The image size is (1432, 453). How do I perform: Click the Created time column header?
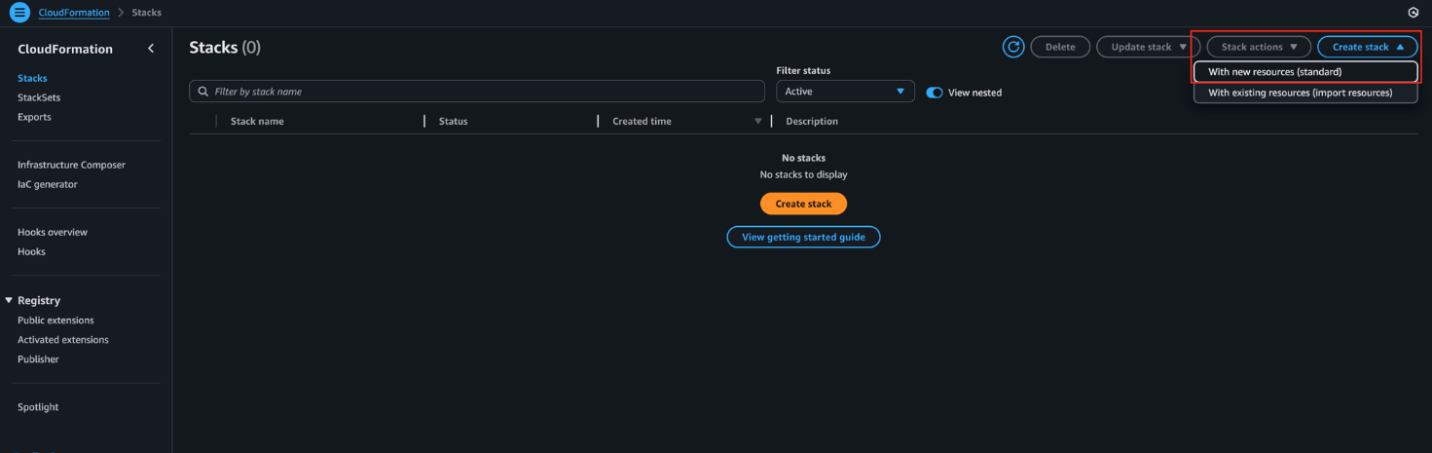pyautogui.click(x=642, y=121)
